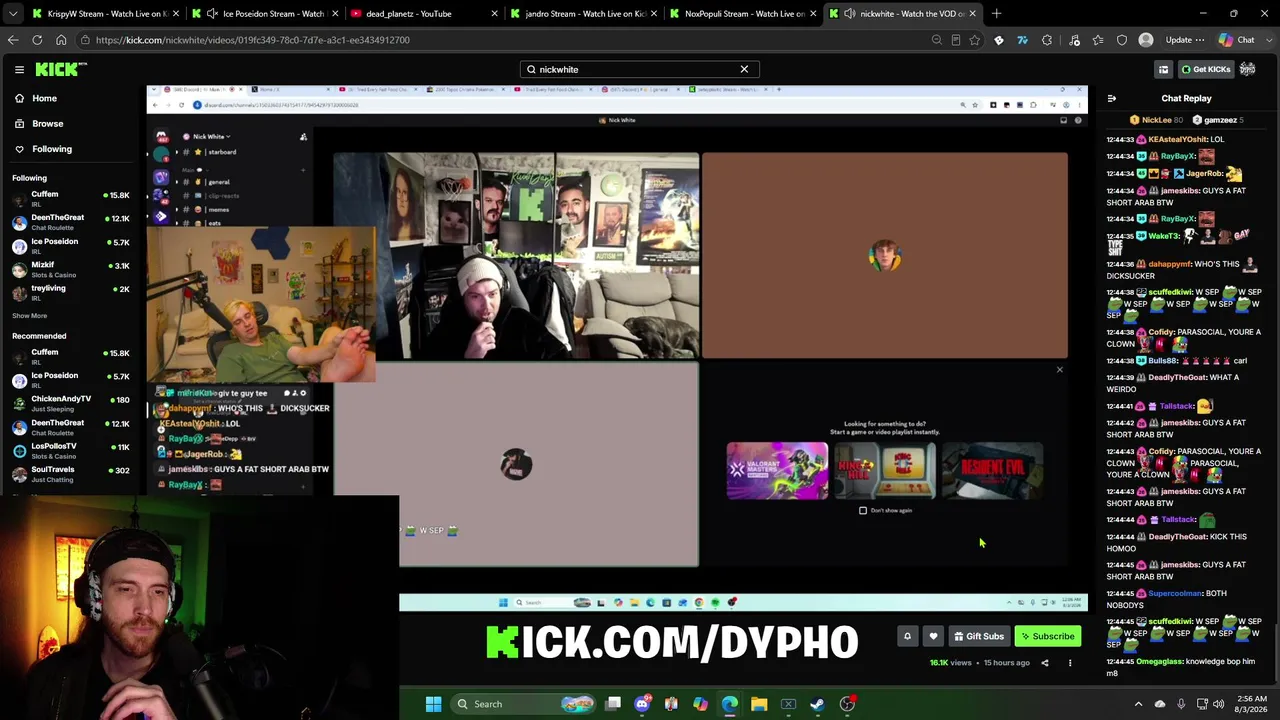This screenshot has height=720, width=1280.
Task: Open LosPollosTV in Recommended
Action: 70,450
